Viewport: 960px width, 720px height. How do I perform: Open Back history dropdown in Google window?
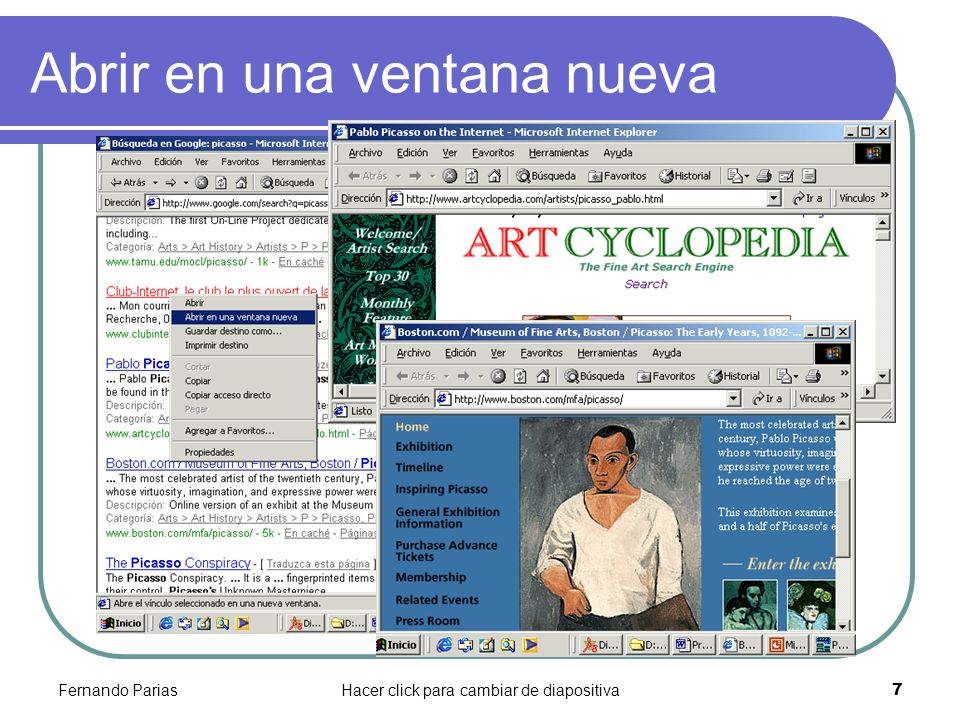[155, 182]
